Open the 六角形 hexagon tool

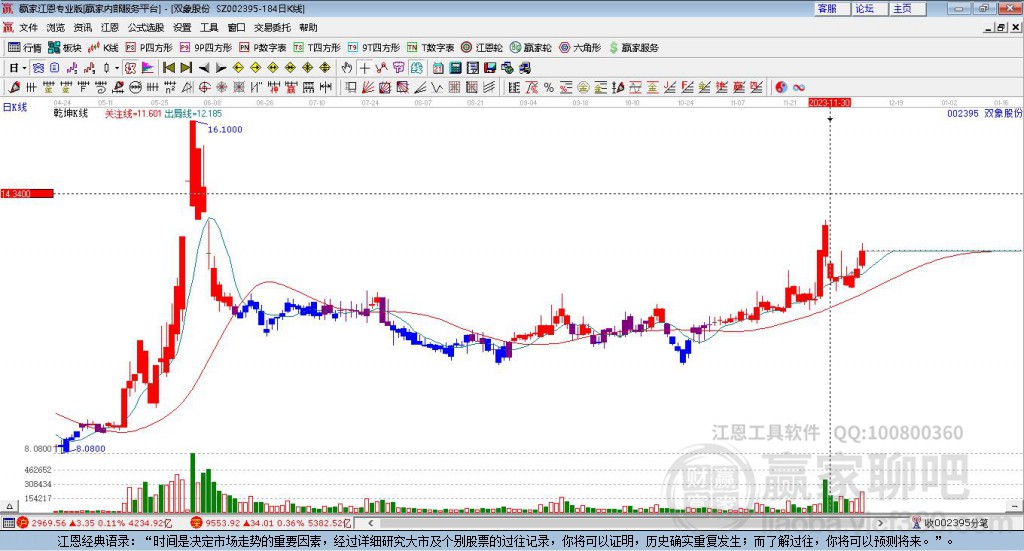click(x=580, y=48)
